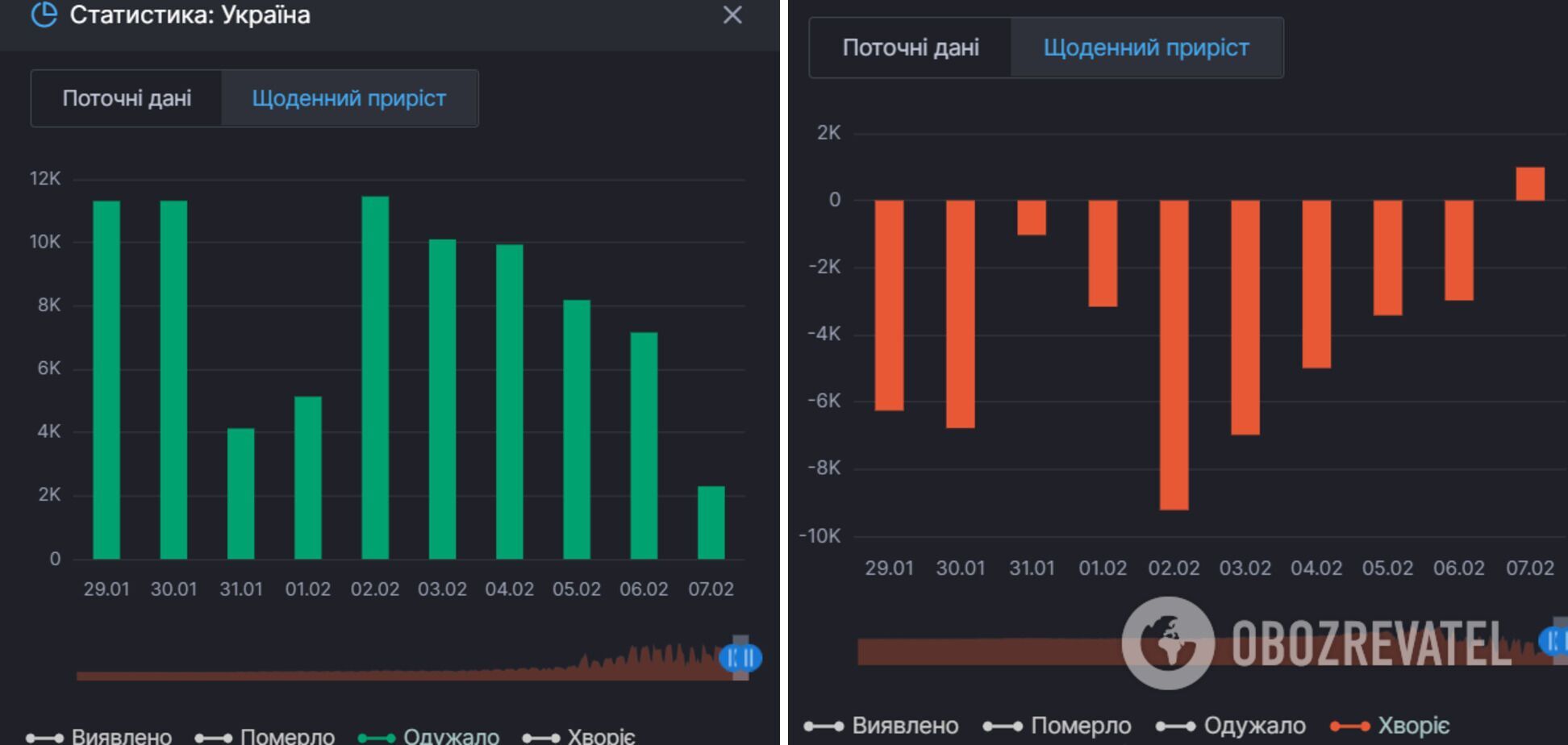The height and width of the screenshot is (745, 1568).
Task: Enable Виявлено series in right chart legend
Action: [x=882, y=726]
